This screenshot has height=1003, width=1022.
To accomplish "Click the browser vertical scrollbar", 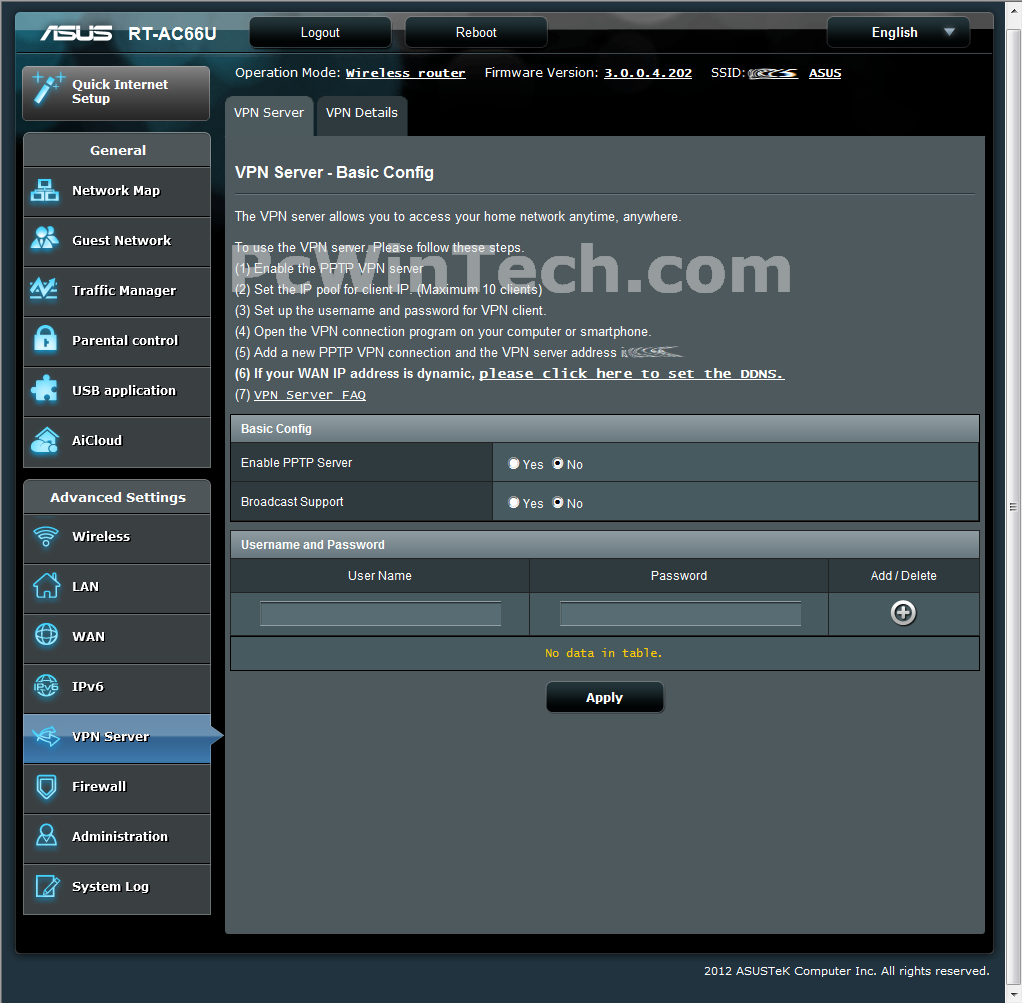I will click(x=1013, y=506).
